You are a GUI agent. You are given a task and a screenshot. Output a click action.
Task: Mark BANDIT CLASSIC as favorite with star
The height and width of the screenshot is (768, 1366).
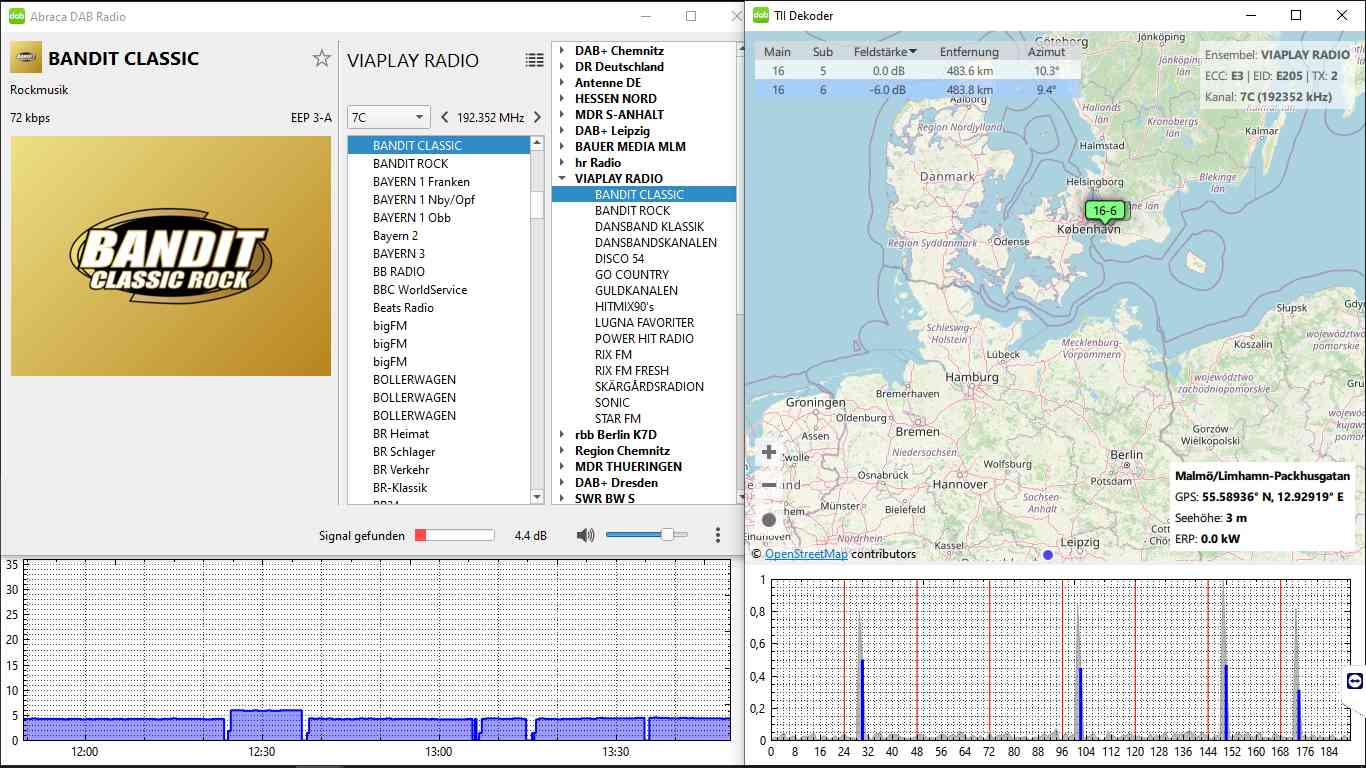(321, 59)
